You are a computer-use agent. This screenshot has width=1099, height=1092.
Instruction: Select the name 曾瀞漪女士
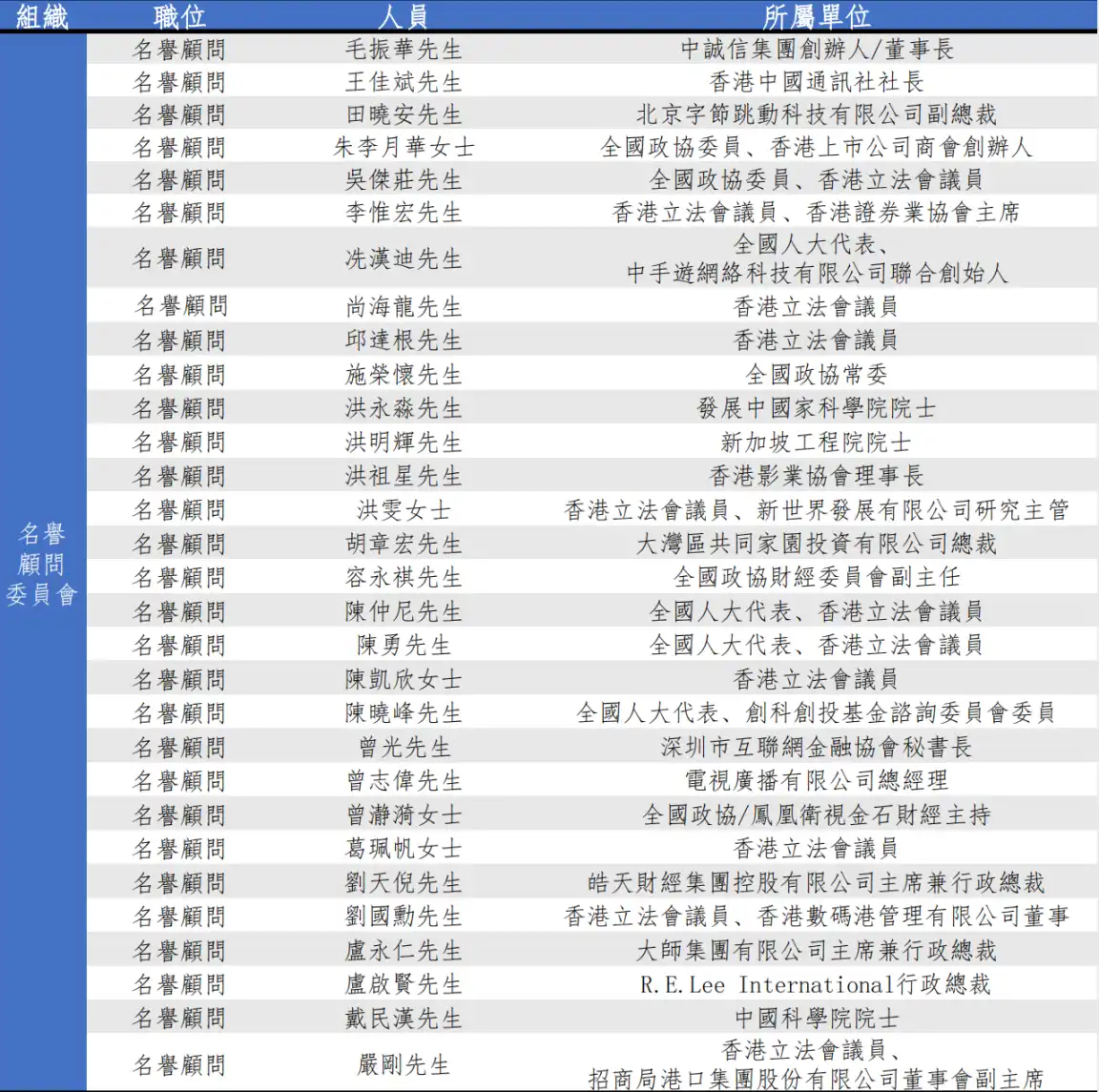pyautogui.click(x=404, y=814)
